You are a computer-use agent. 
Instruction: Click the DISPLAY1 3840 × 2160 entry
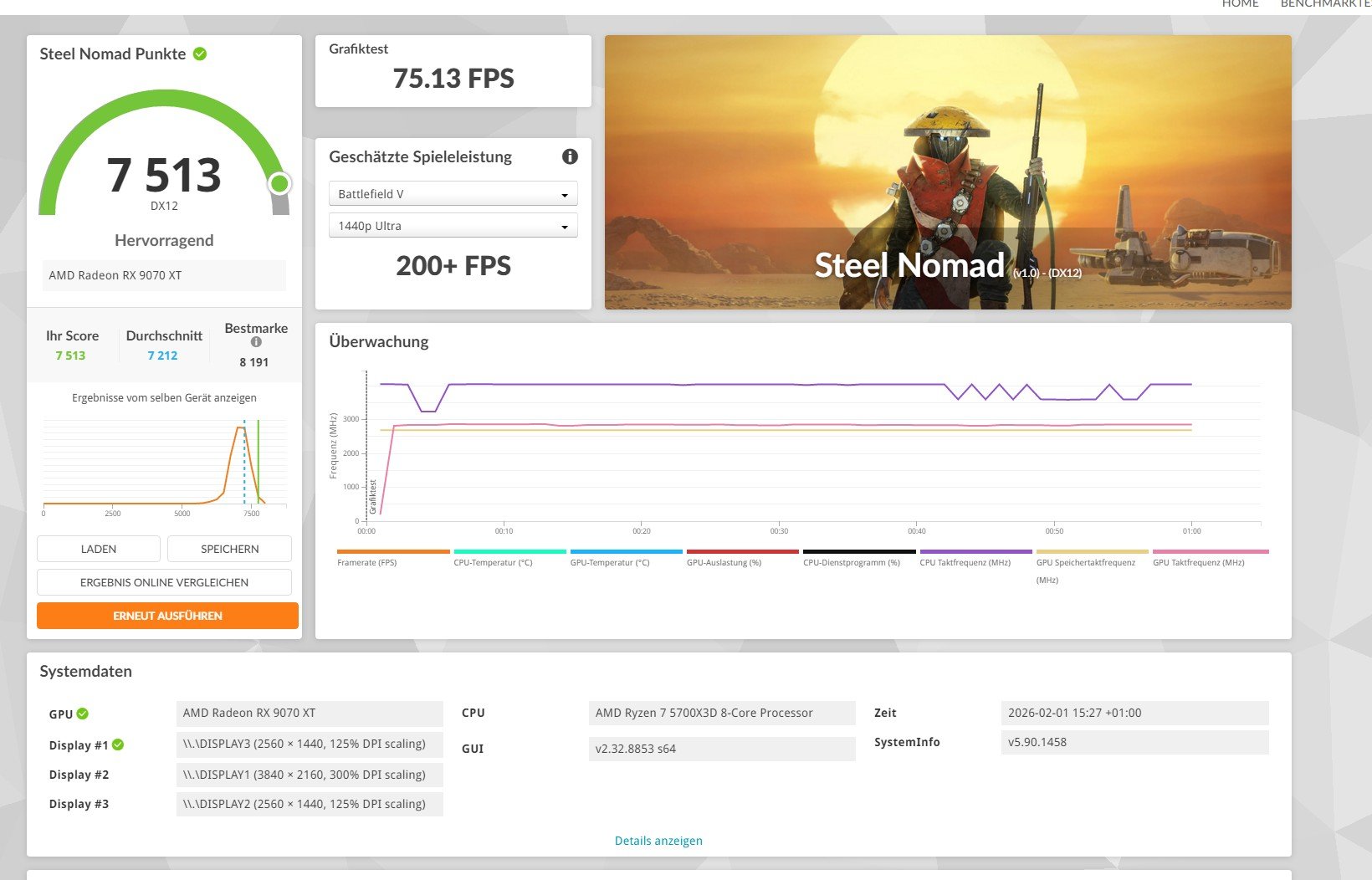(310, 775)
